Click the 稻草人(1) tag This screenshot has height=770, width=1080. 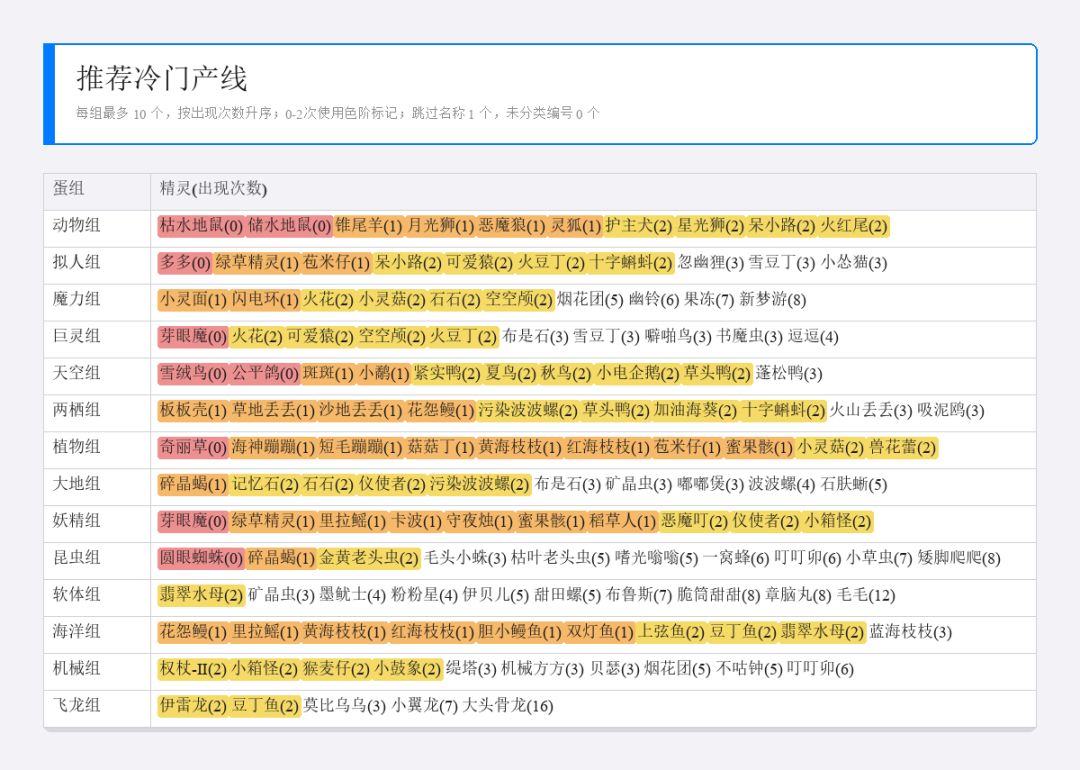coord(622,522)
